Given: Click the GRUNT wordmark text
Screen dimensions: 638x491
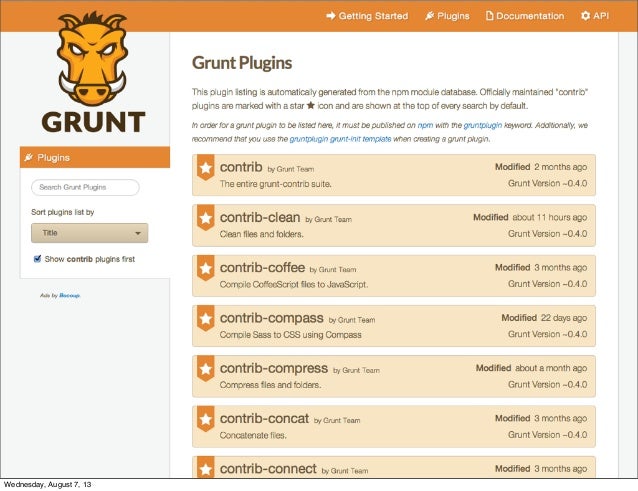Looking at the screenshot, I should click(93, 122).
